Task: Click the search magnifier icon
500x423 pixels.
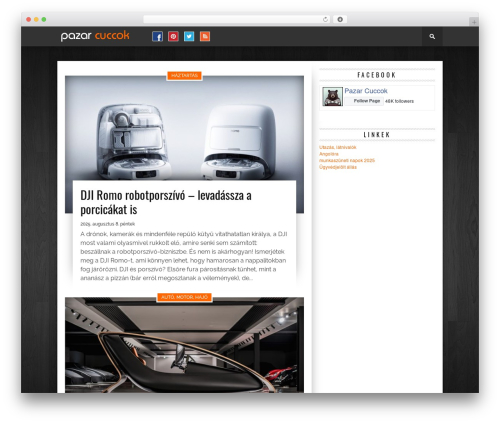Action: [432, 36]
